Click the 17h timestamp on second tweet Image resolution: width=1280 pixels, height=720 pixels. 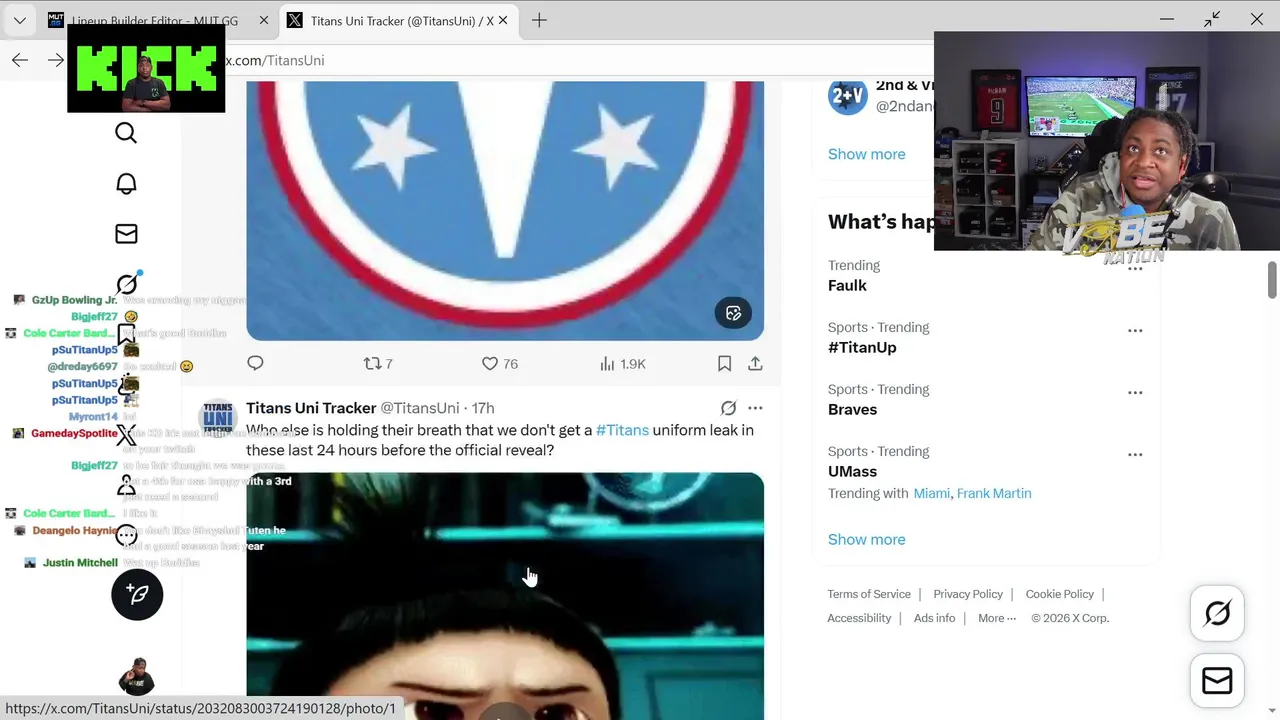coord(483,408)
